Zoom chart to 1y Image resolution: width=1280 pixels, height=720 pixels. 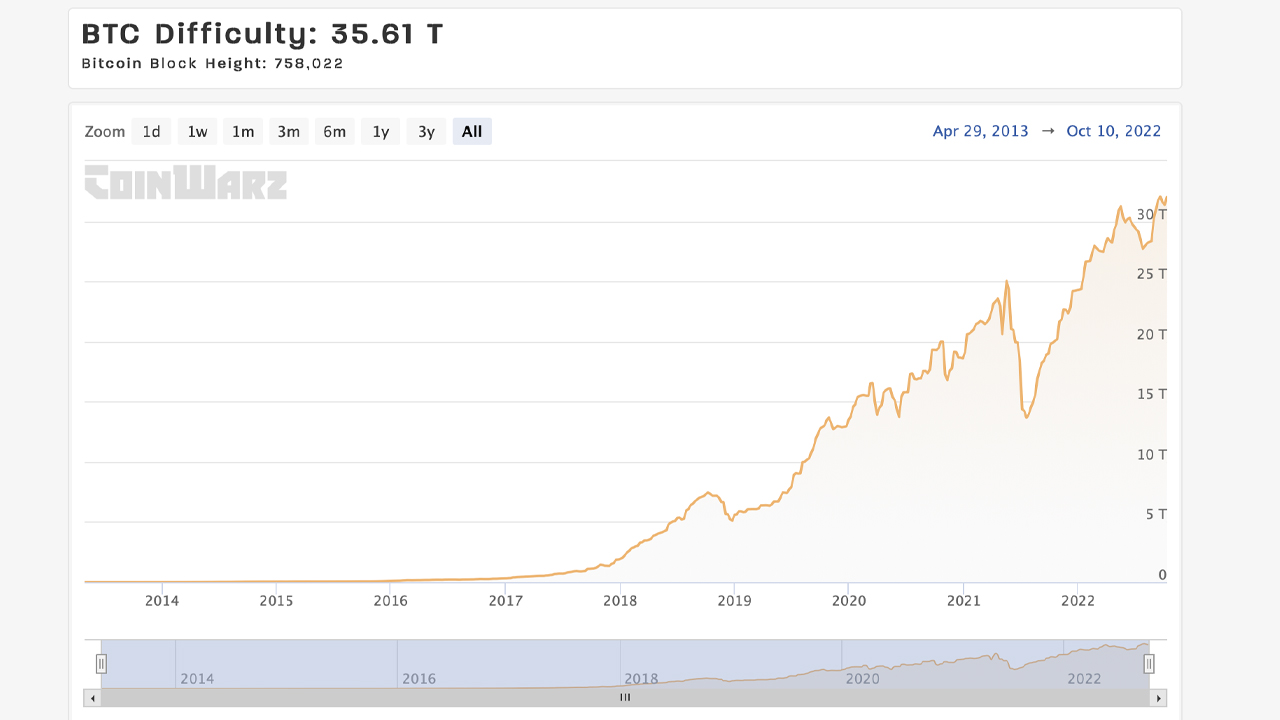(x=380, y=132)
